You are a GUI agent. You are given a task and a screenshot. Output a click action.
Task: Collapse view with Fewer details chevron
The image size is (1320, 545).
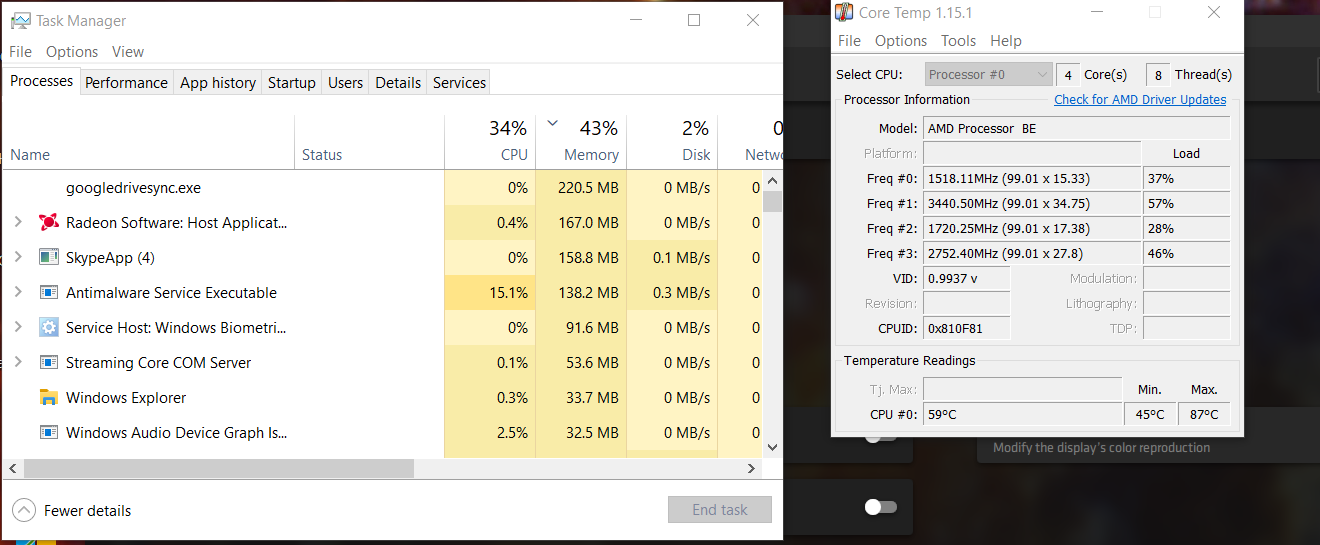(x=24, y=510)
